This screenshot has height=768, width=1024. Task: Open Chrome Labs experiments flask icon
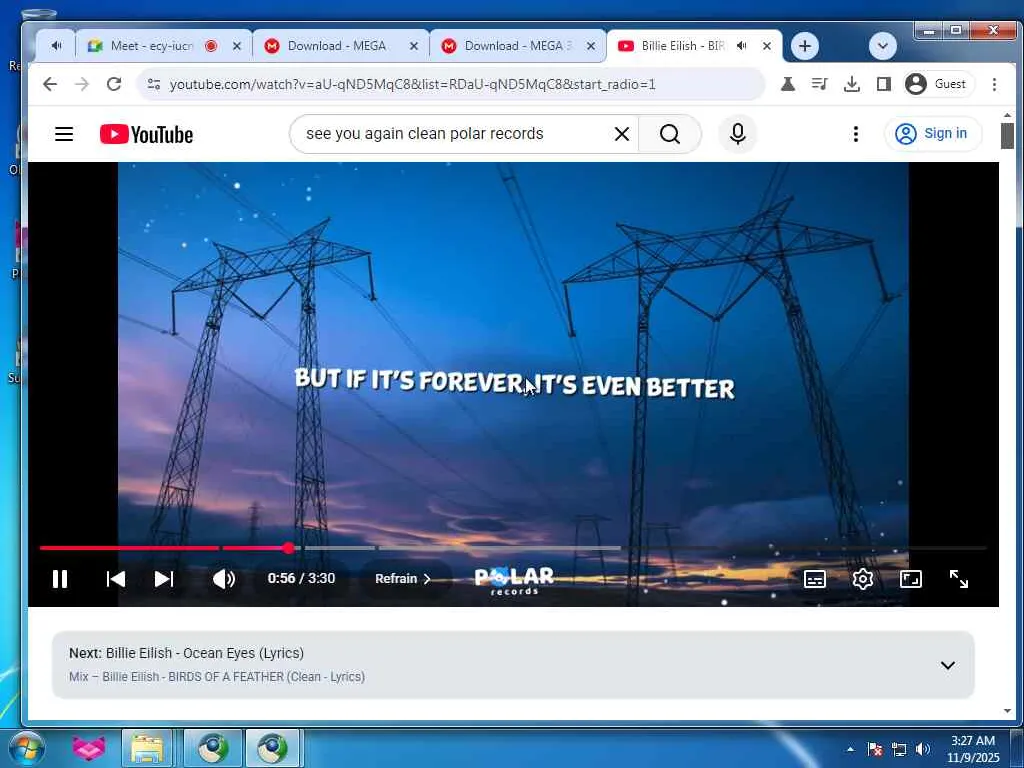pyautogui.click(x=788, y=84)
